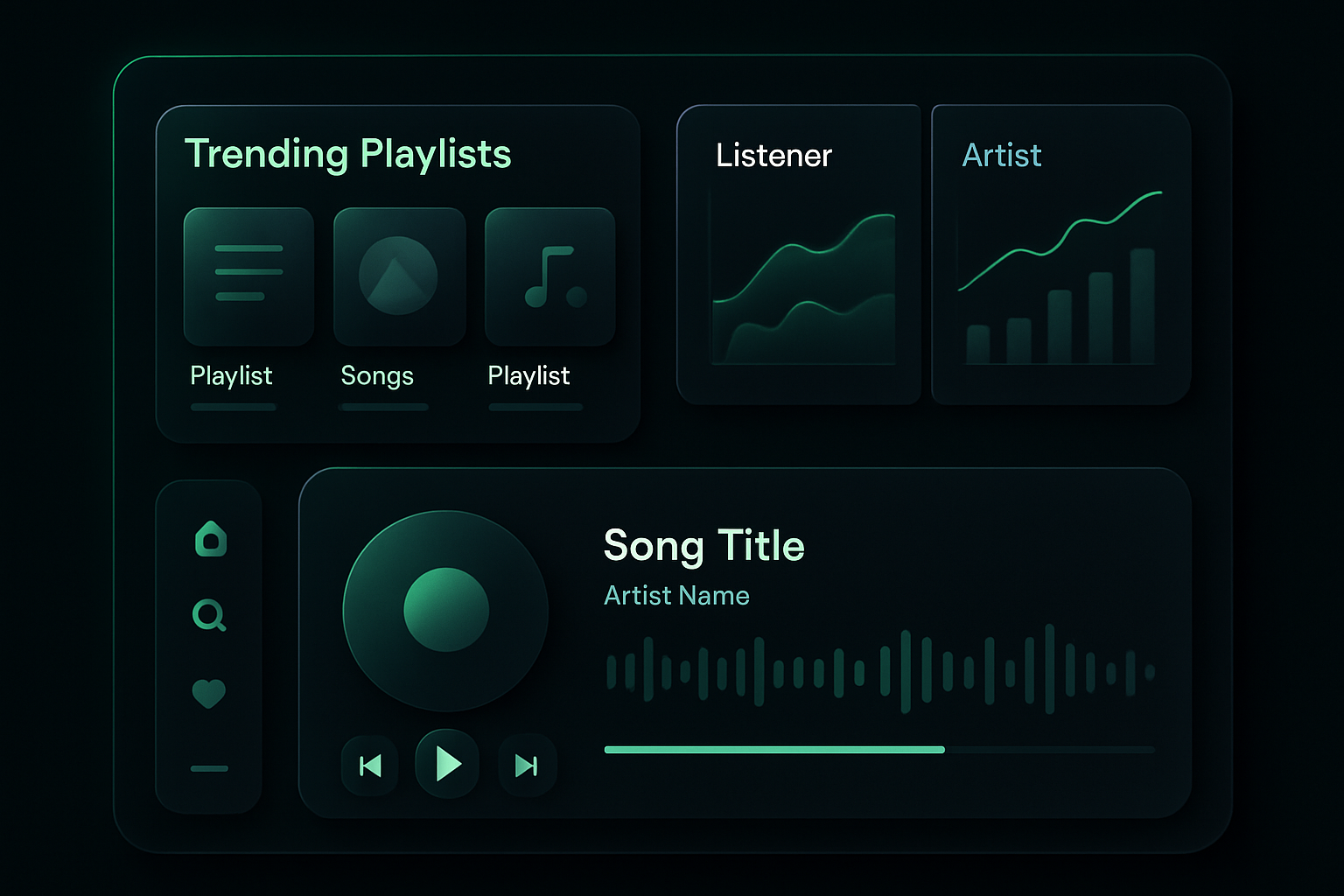The width and height of the screenshot is (1344, 896).
Task: Skip to the next track
Action: click(x=526, y=764)
